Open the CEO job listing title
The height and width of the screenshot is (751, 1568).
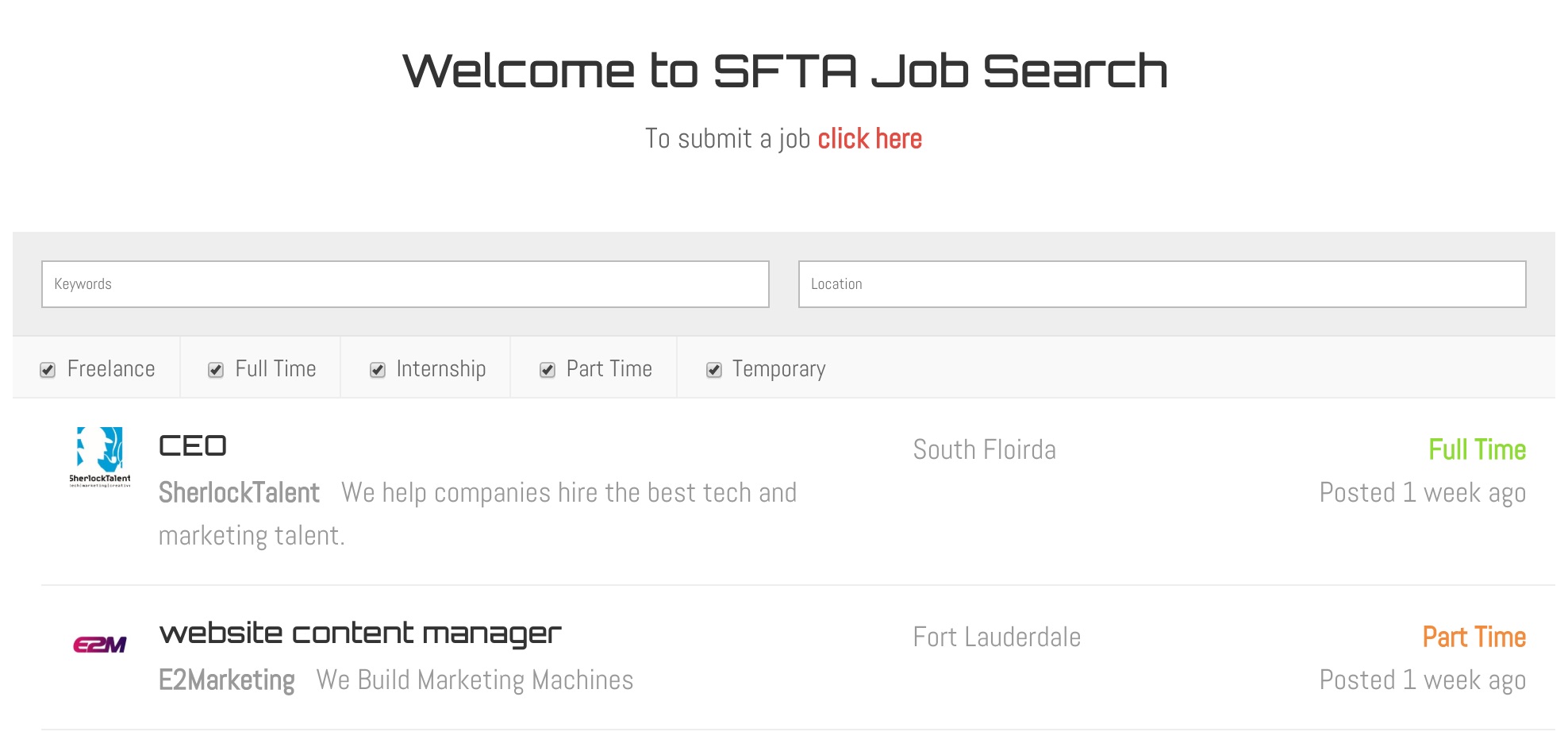(193, 446)
